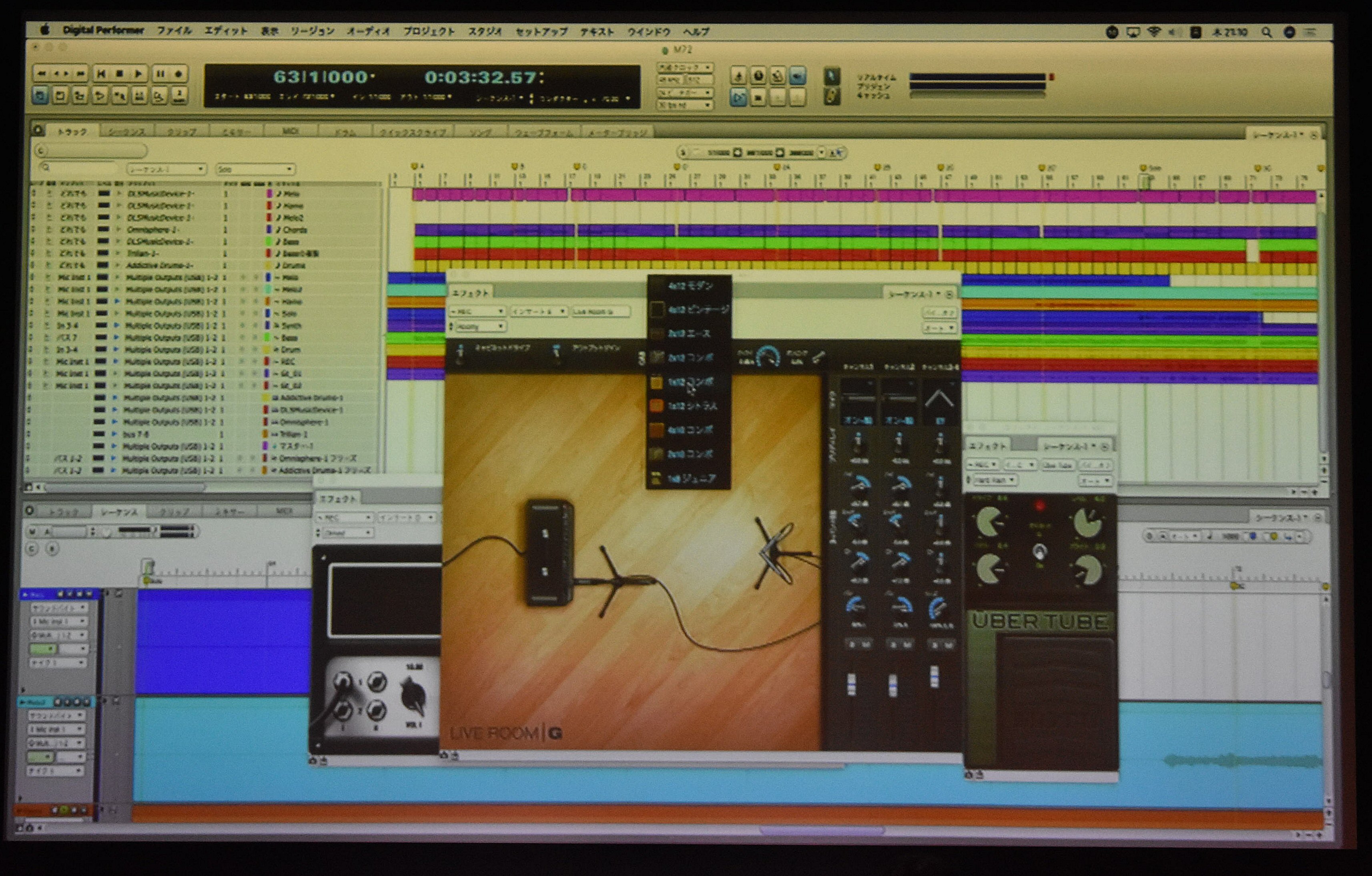Click the pointer tool icon near meters

(x=832, y=76)
